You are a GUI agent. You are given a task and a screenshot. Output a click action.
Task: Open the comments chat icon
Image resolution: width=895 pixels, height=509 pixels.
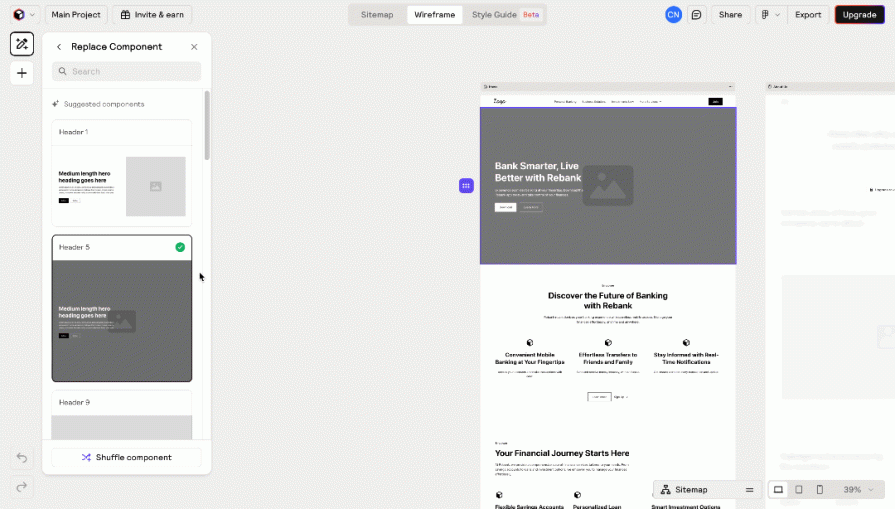click(x=697, y=15)
